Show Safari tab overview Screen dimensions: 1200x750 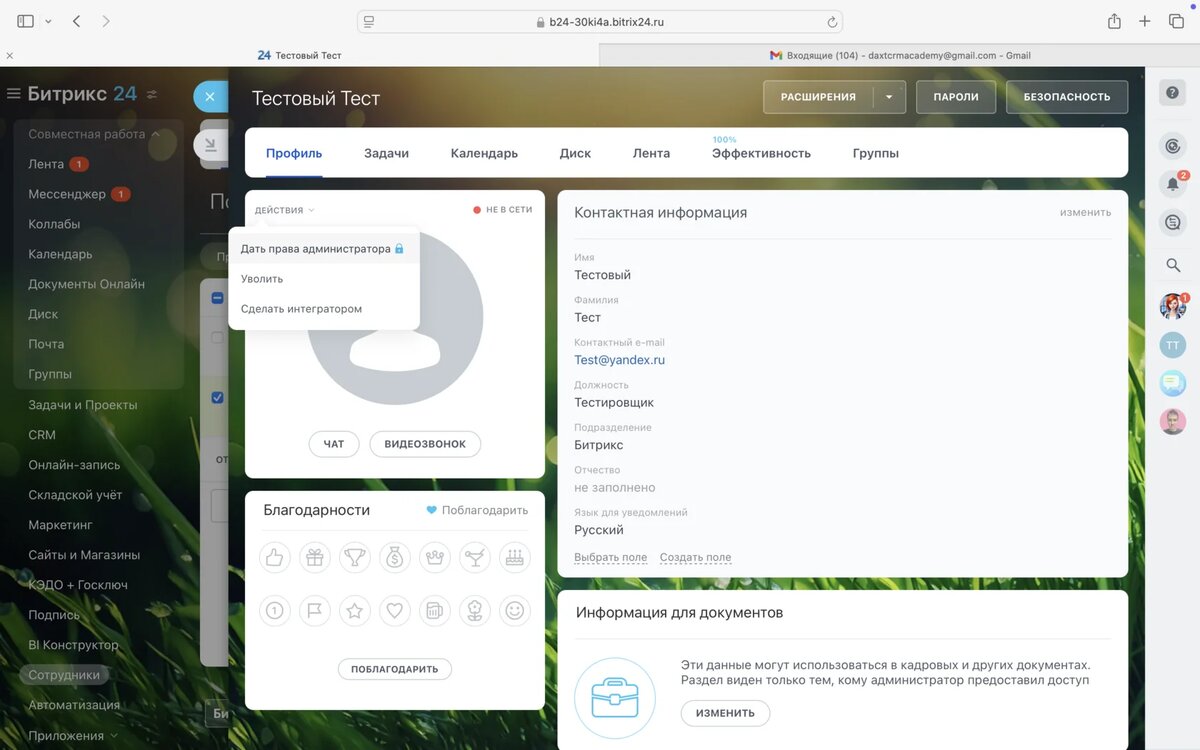1177,21
